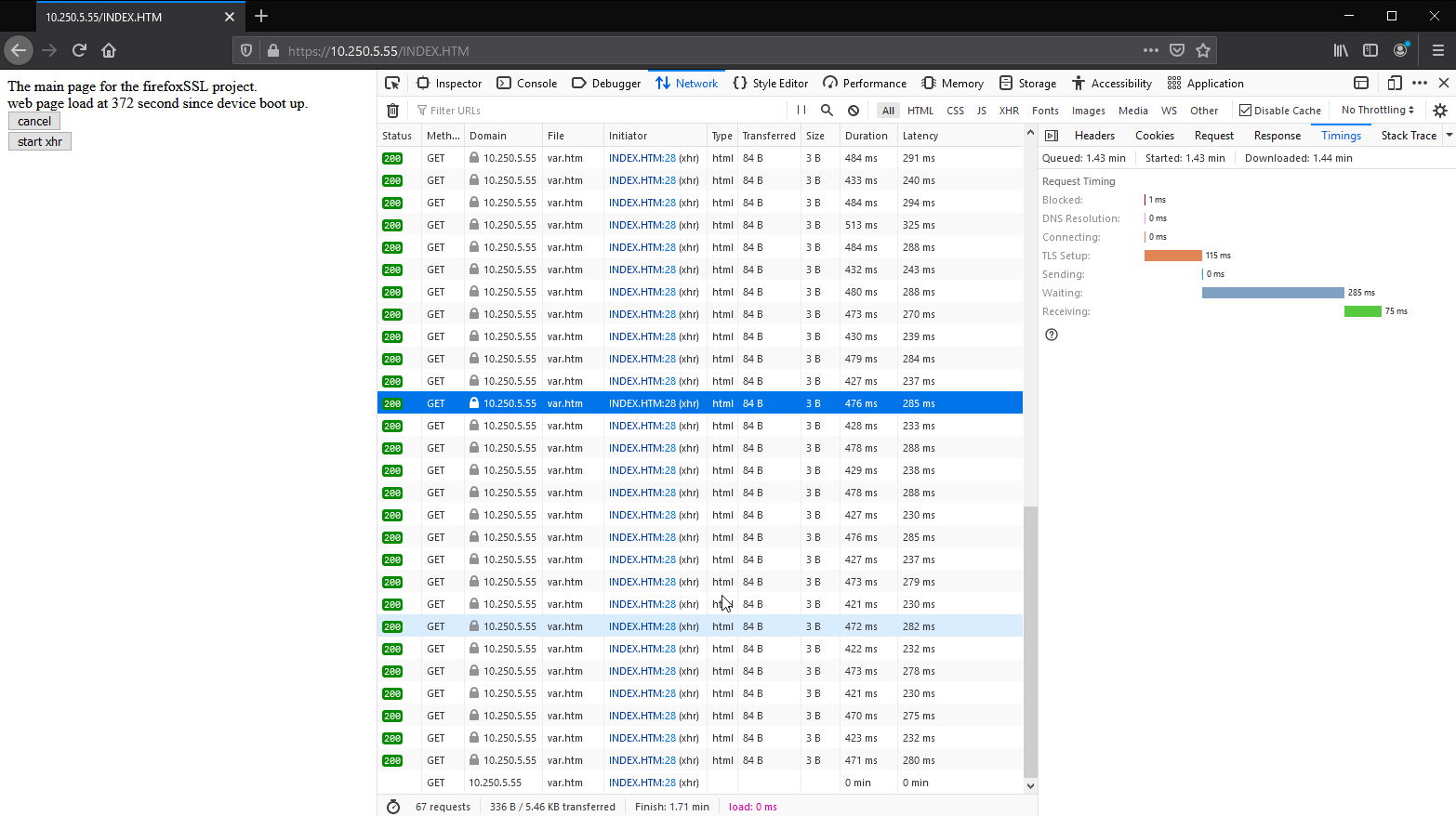1456x816 pixels.
Task: Click the performance analysis stopwatch icon
Action: (x=393, y=807)
